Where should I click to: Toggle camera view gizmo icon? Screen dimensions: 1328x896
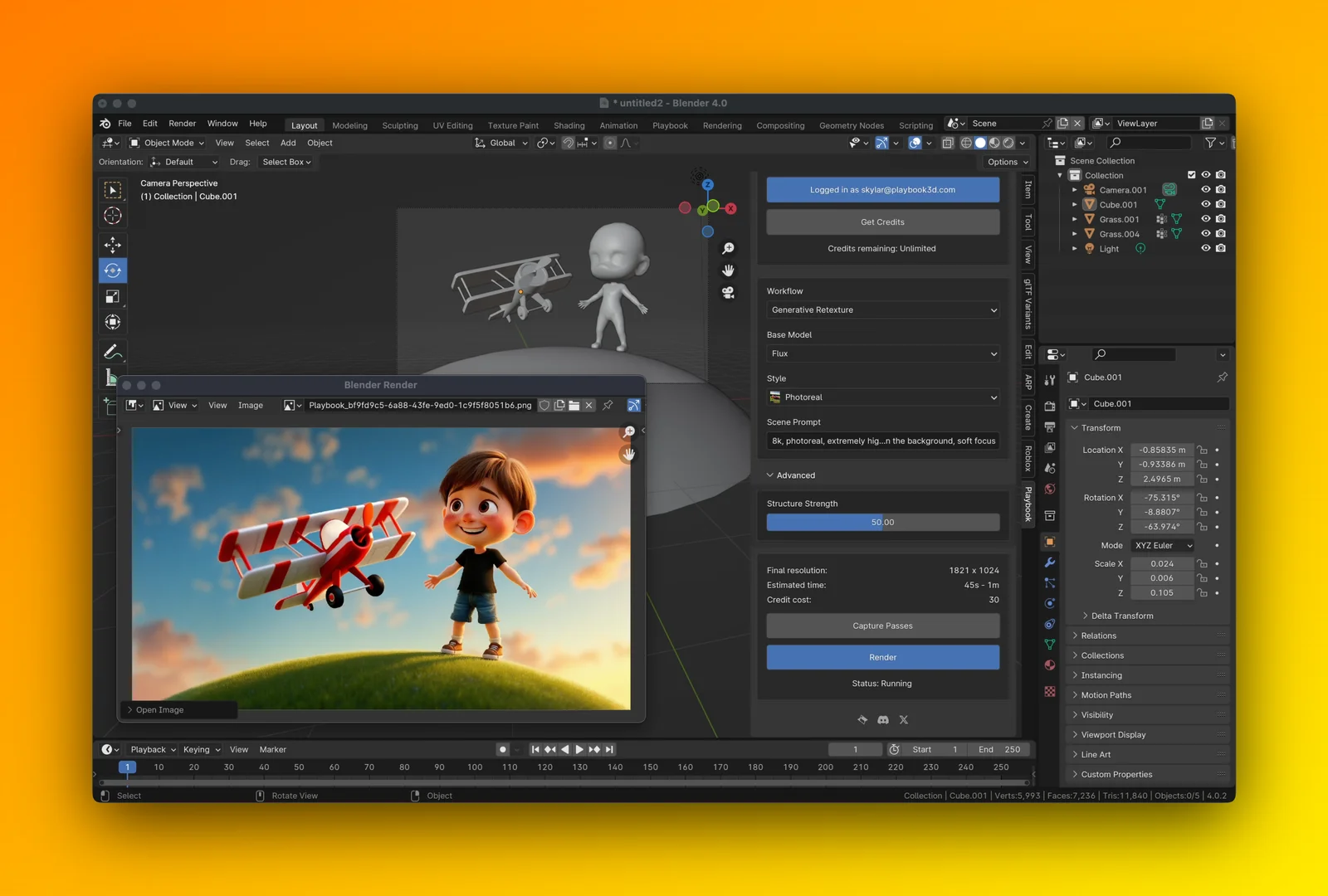pyautogui.click(x=728, y=292)
